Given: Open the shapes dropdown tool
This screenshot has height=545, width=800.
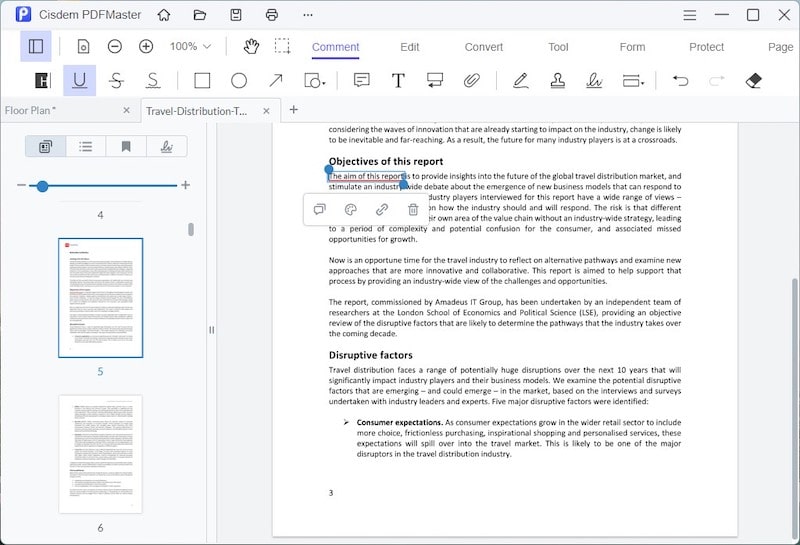Looking at the screenshot, I should click(x=314, y=81).
